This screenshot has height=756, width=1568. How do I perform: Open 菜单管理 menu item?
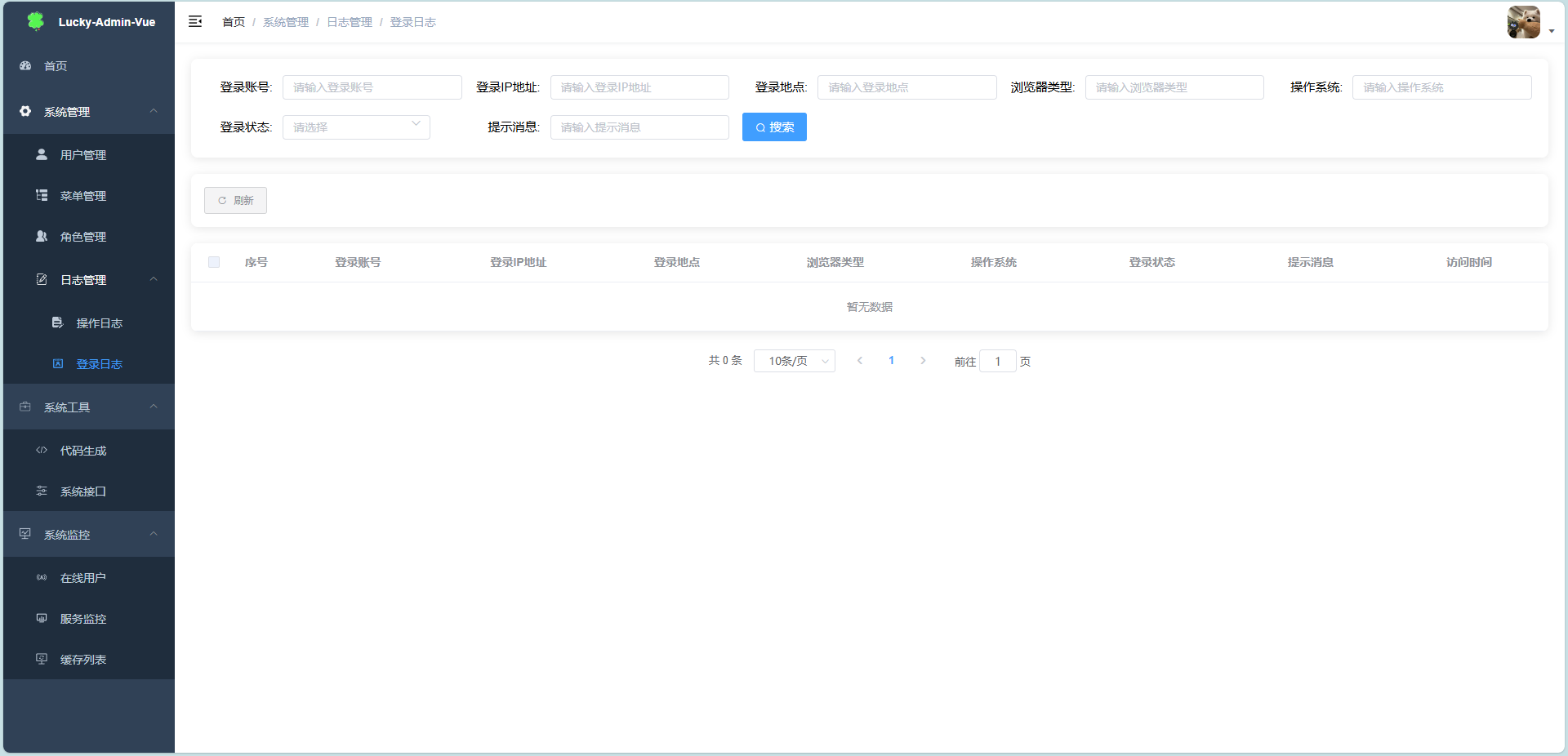(x=89, y=195)
